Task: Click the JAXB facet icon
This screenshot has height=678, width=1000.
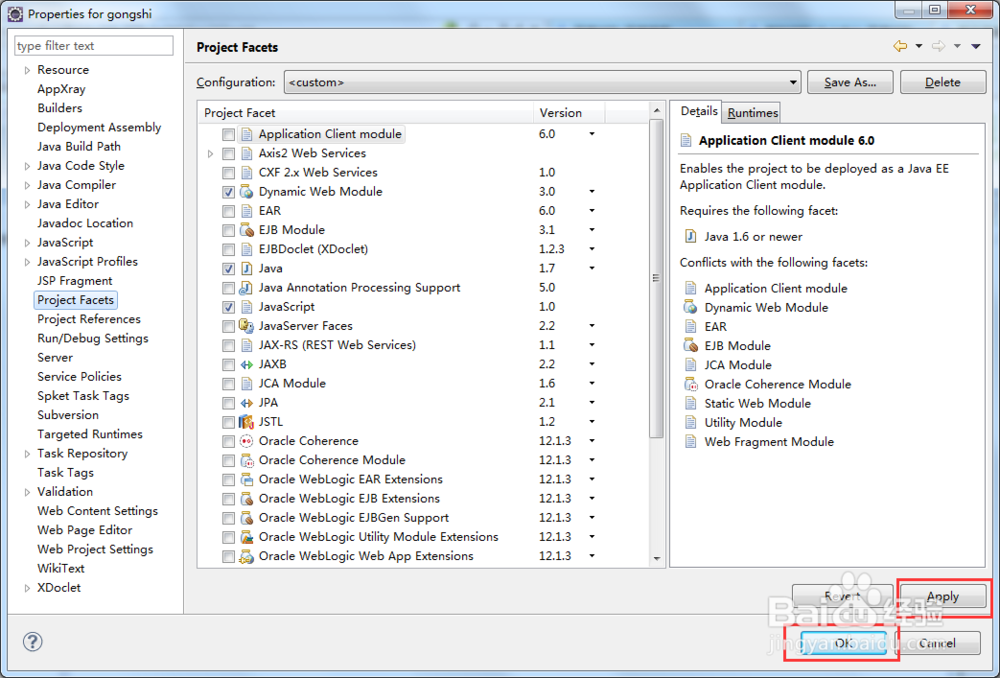Action: [x=246, y=364]
